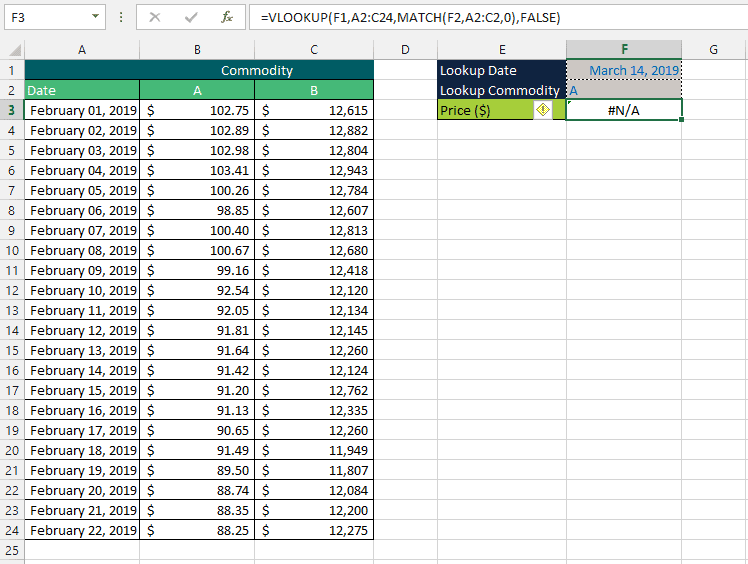Click price cell 92.54
The height and width of the screenshot is (564, 748).
coord(197,291)
